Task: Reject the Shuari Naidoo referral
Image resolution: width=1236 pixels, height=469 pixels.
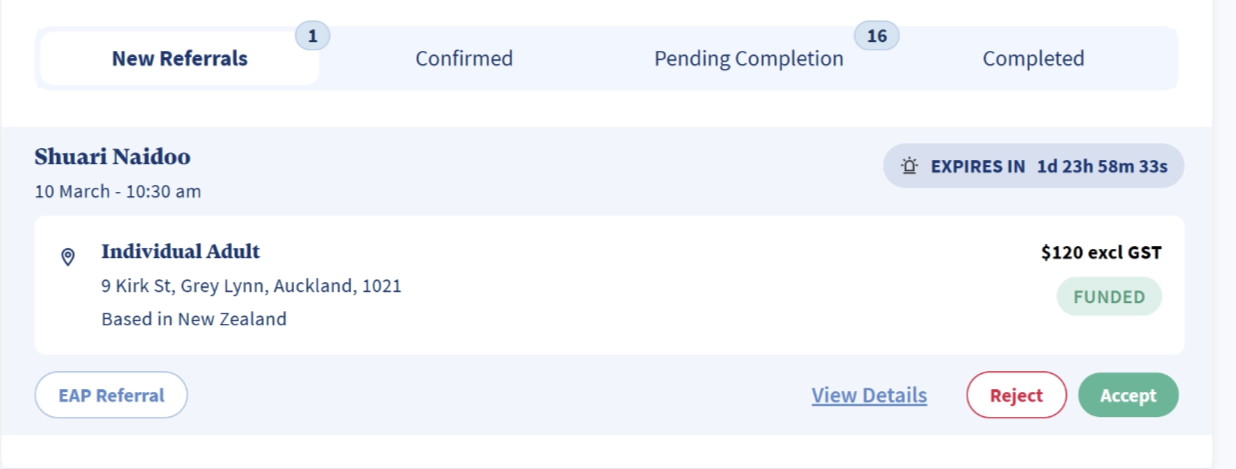Action: (1016, 395)
